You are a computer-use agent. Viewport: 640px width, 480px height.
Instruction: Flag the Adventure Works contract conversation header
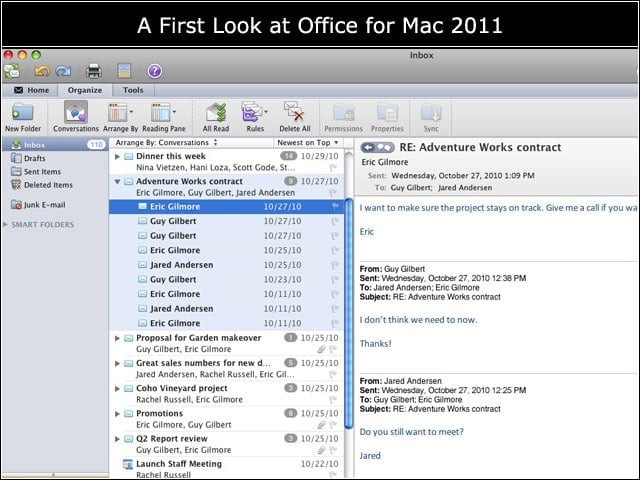point(333,193)
